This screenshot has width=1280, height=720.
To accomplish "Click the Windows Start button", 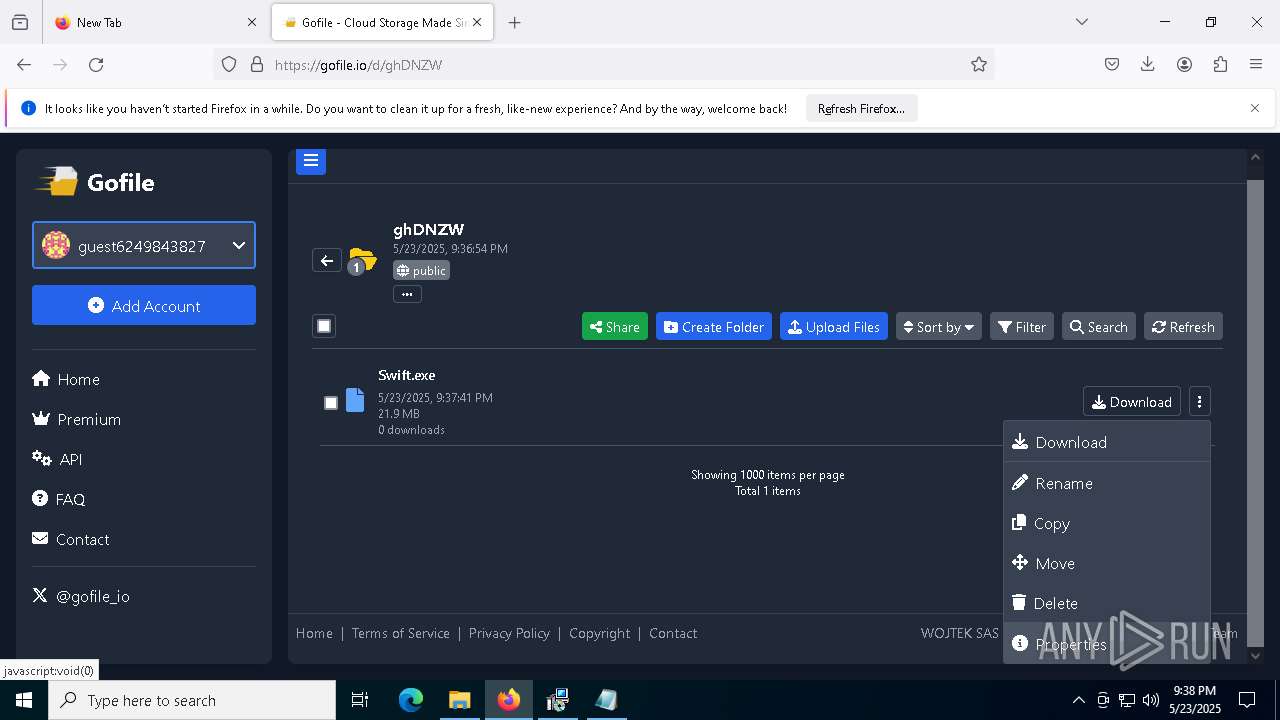I will tap(24, 700).
